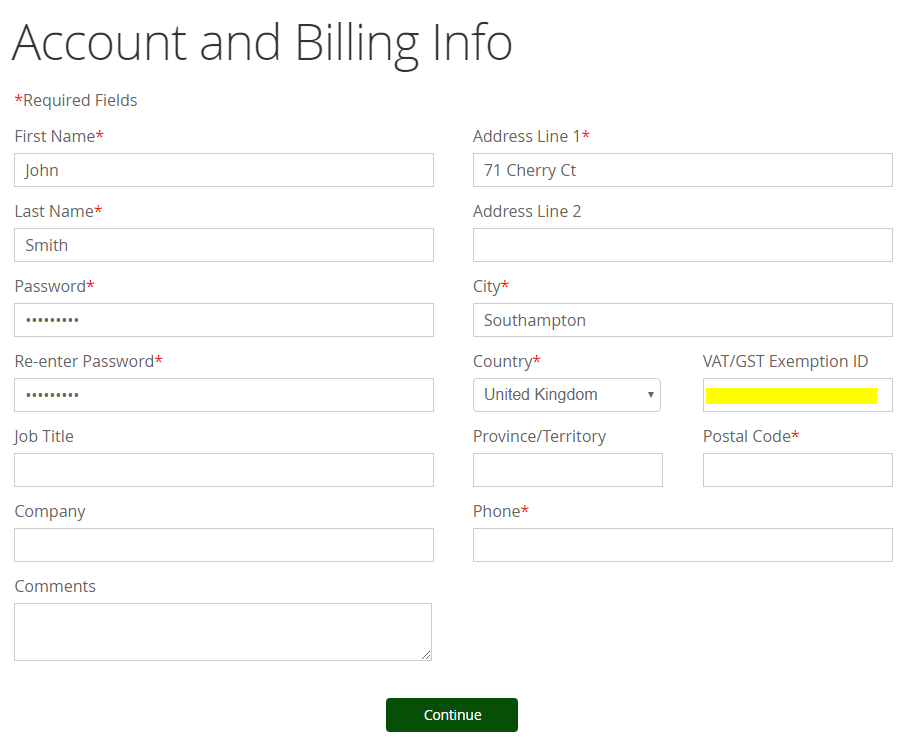Focus the Postal Code field
Image resolution: width=905 pixels, height=745 pixels.
797,470
